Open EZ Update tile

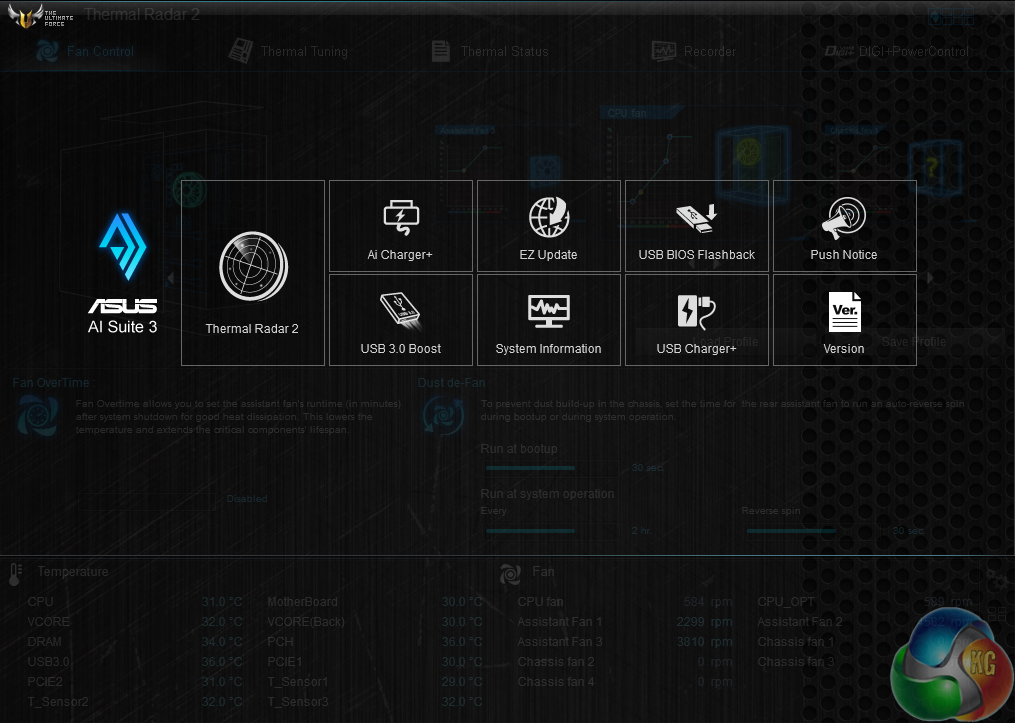548,226
